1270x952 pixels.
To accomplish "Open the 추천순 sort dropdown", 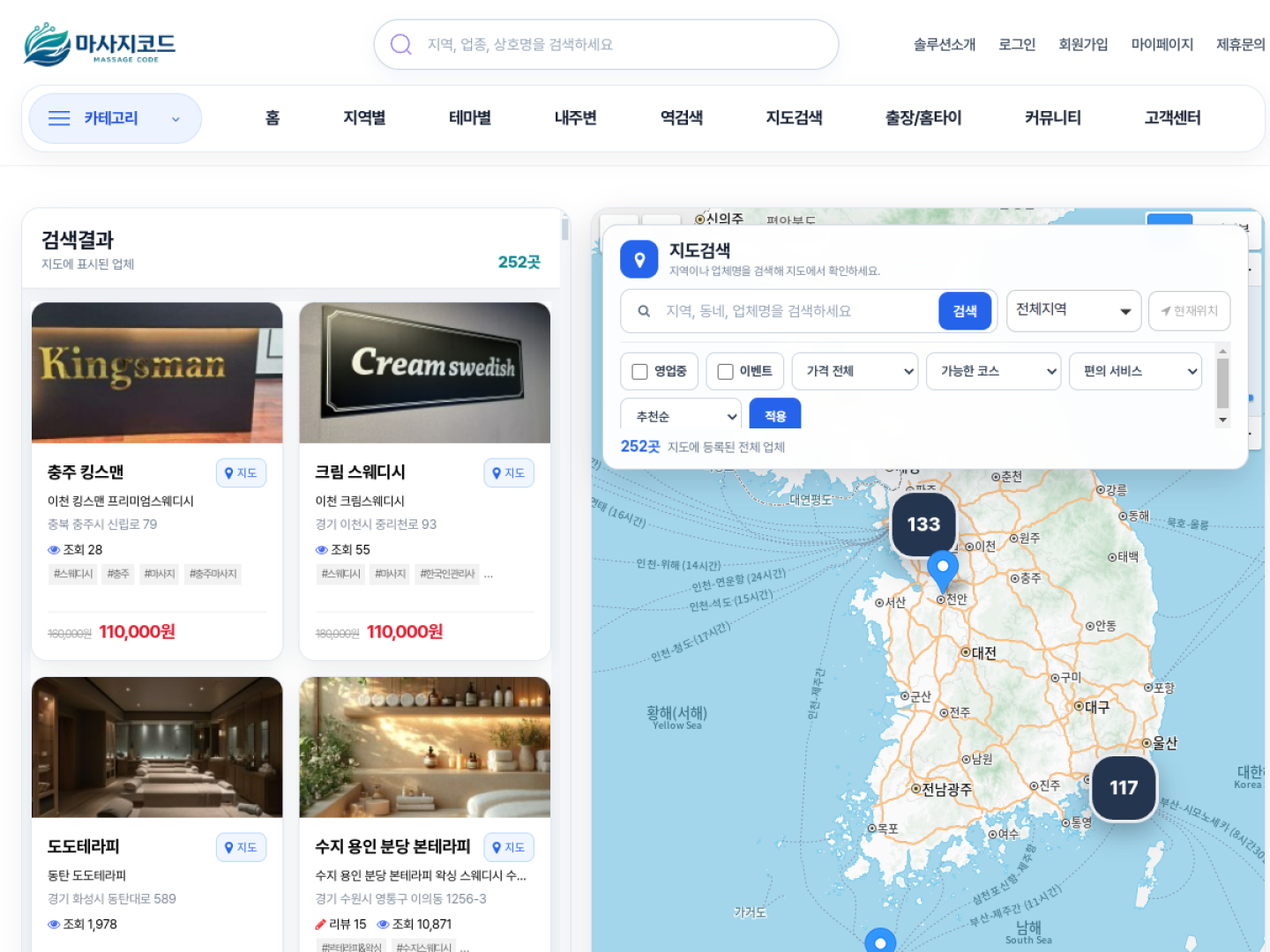I will click(681, 415).
